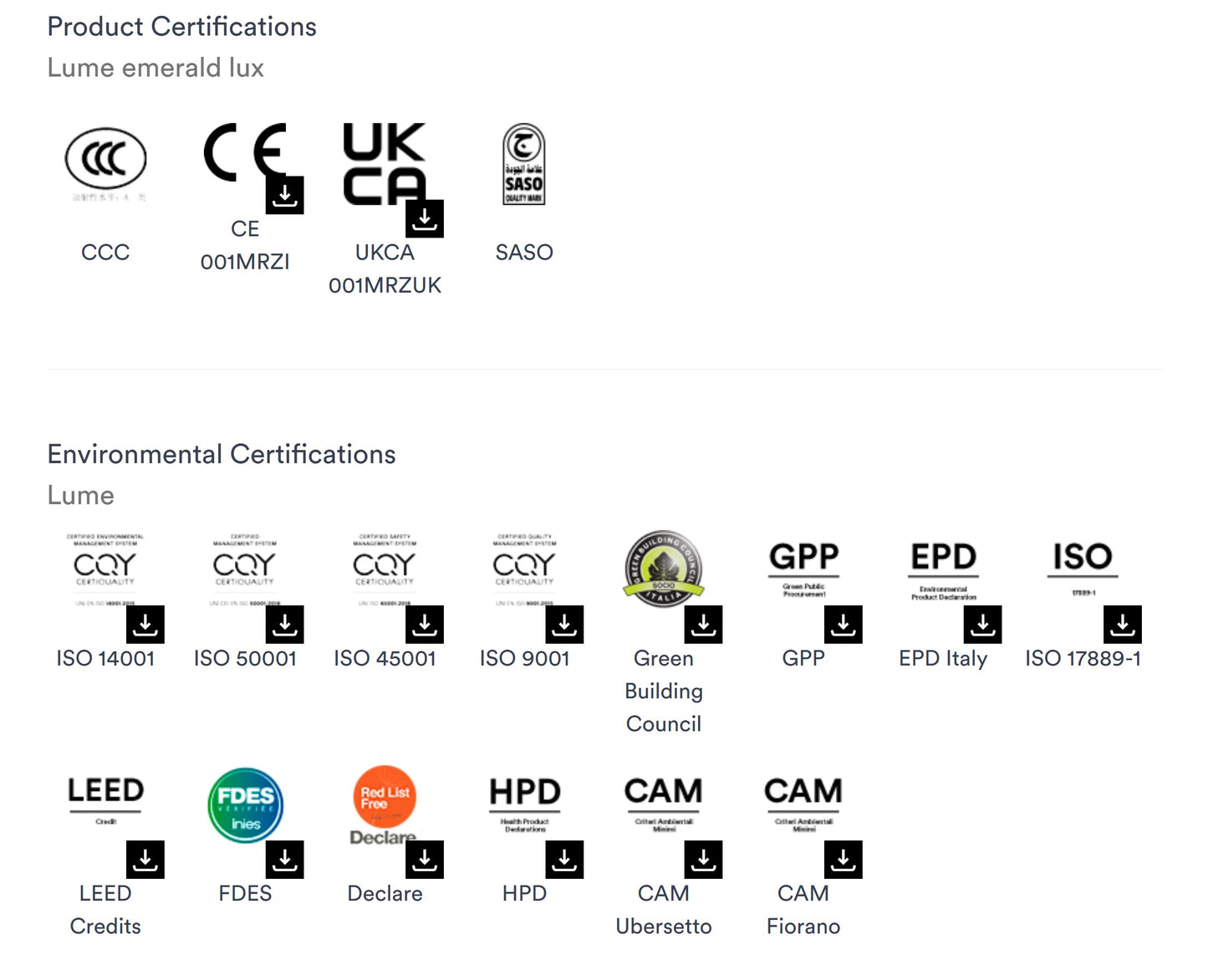Click the CAM logo above Fiorano
1208x980 pixels.
(x=803, y=804)
